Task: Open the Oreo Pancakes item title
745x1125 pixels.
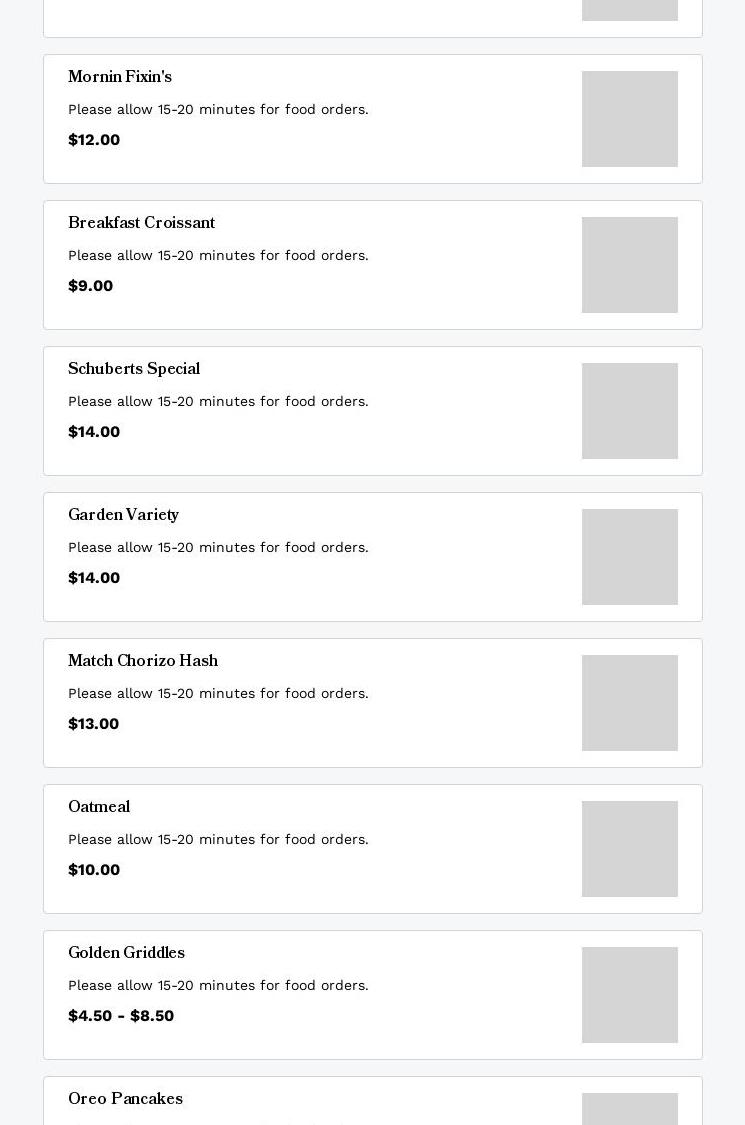Action: coord(125,1100)
